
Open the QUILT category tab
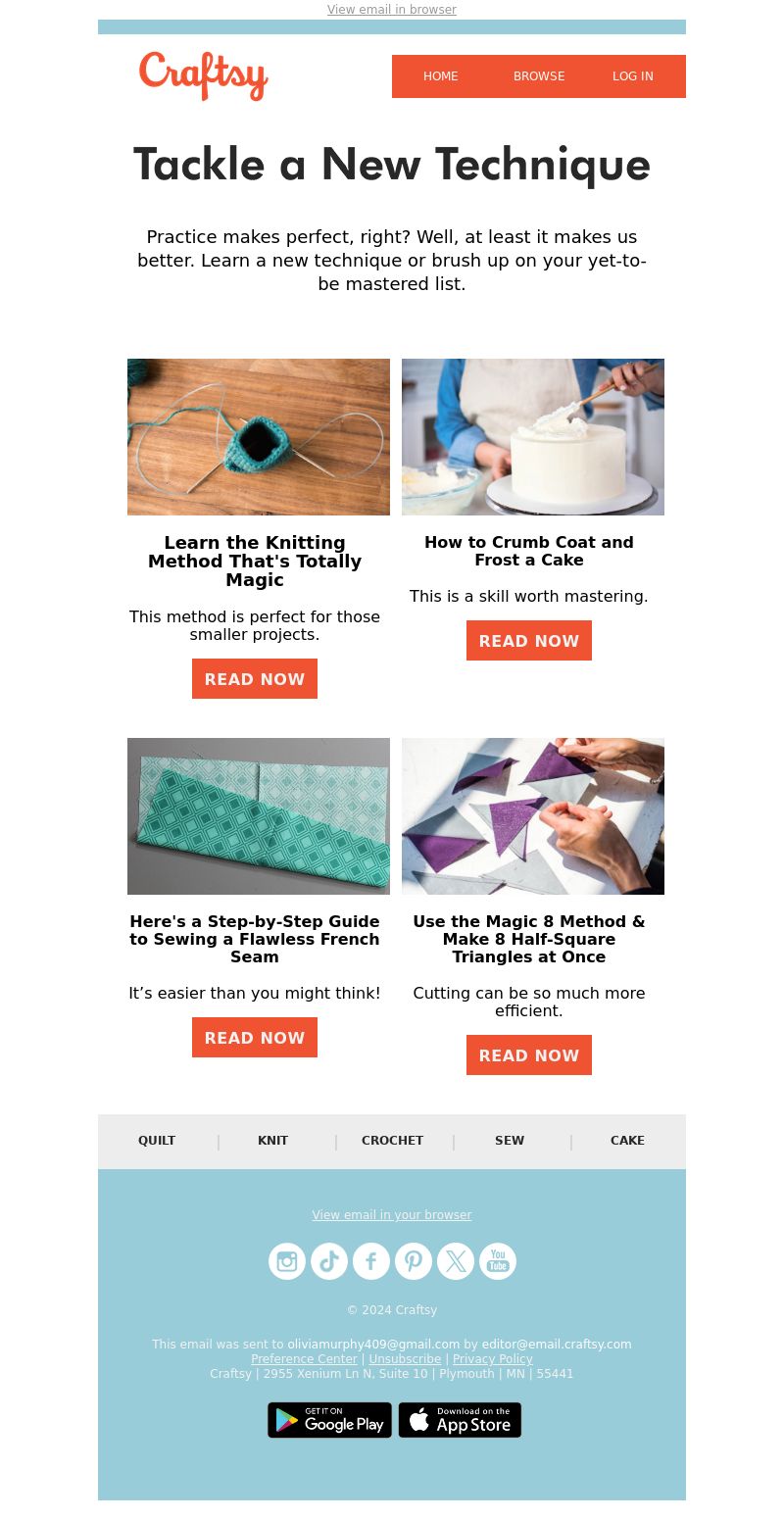click(157, 1141)
